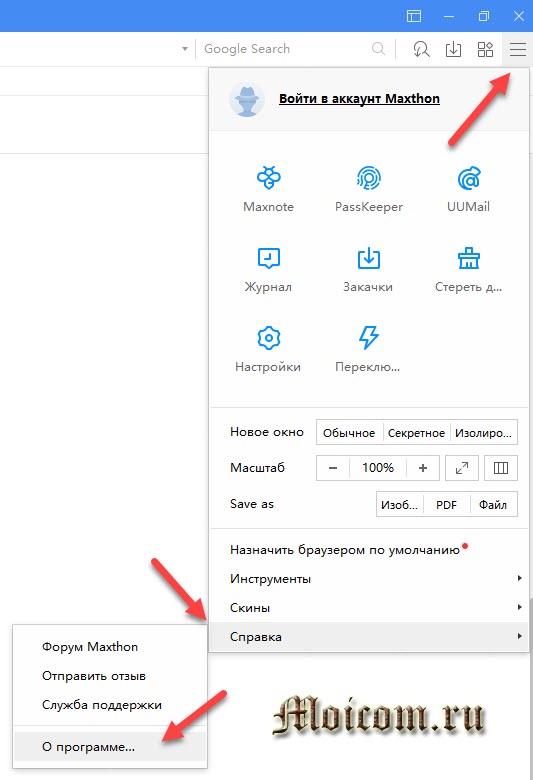Save page as Файл
The width and height of the screenshot is (533, 780).
[x=493, y=505]
